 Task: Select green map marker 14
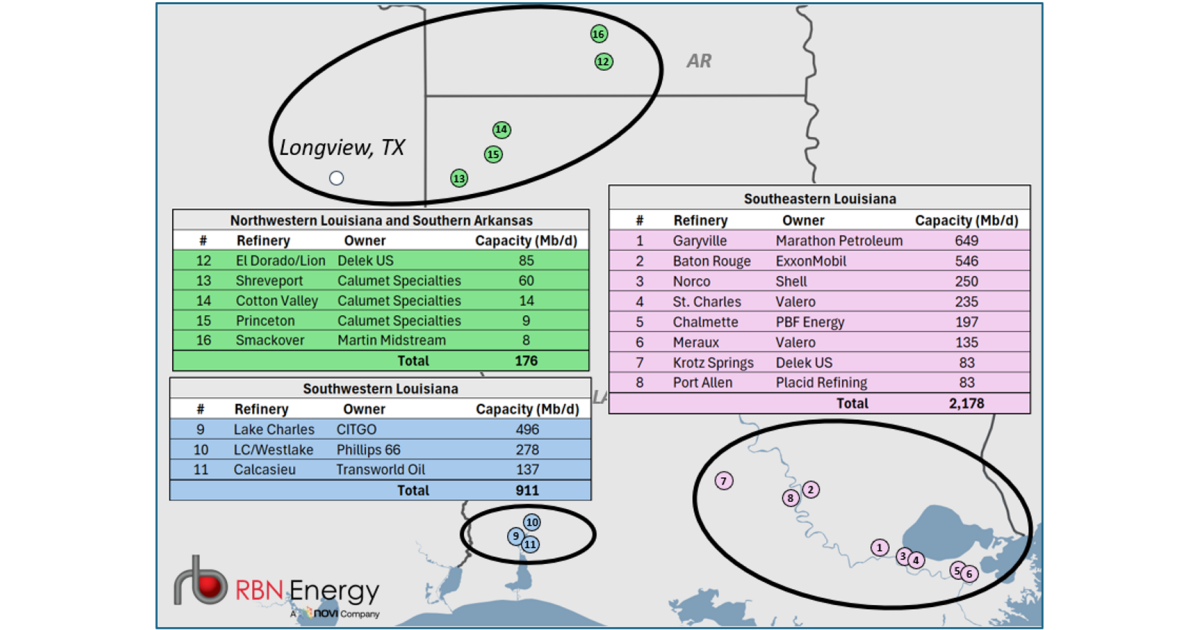501,130
